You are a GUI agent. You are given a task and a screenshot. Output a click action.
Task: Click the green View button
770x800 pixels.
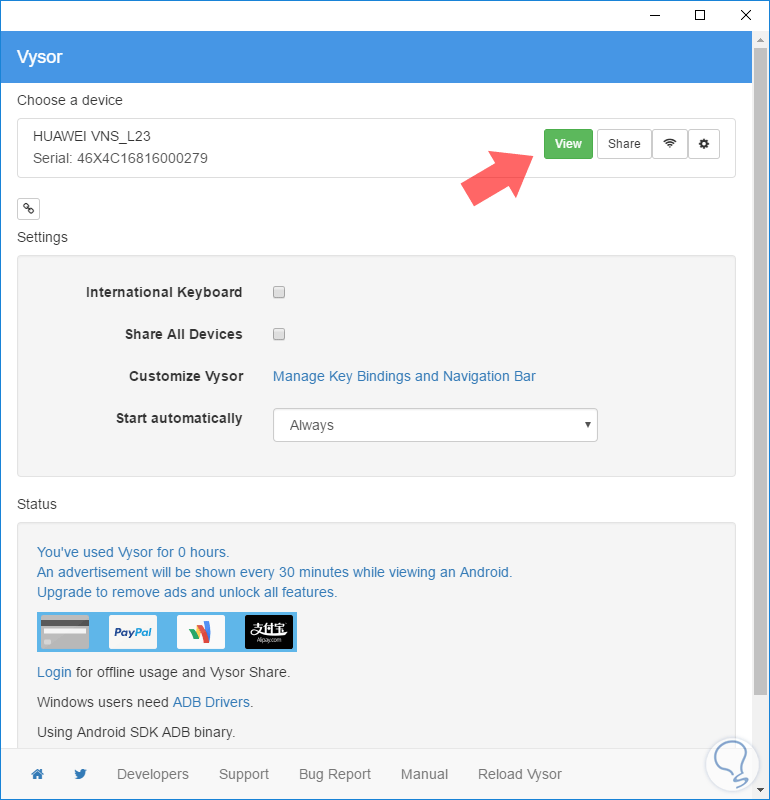(568, 144)
